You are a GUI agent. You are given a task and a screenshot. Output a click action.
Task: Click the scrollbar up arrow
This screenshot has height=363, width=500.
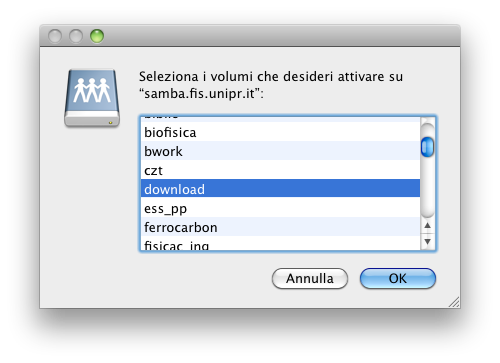(428, 226)
